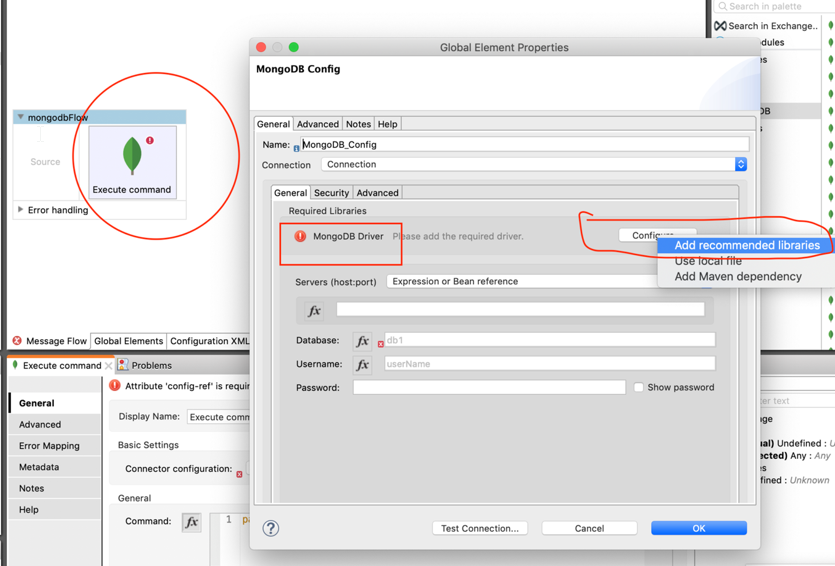Click the Name input field
The width and height of the screenshot is (835, 566).
[x=525, y=144]
